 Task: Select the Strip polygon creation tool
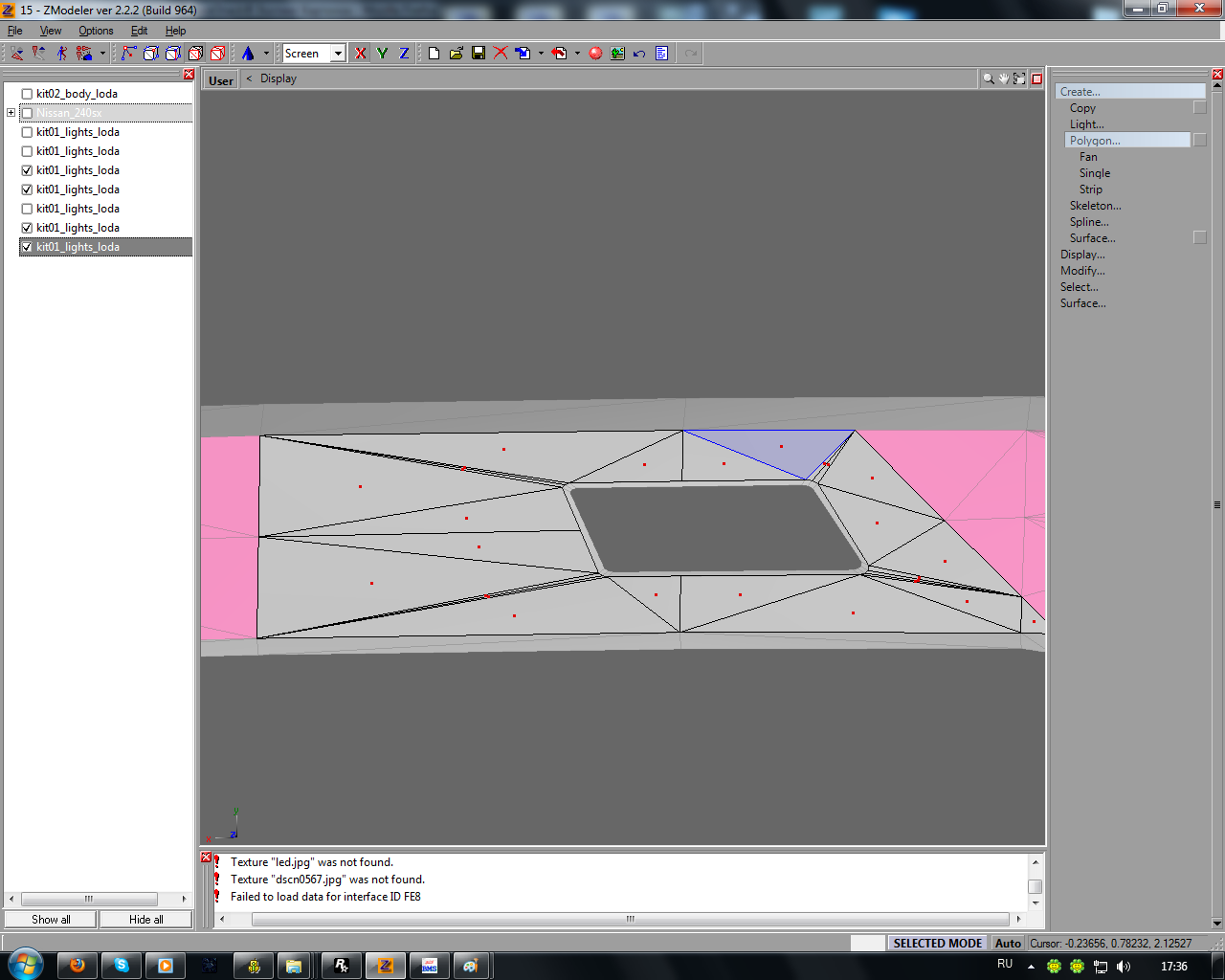tap(1091, 189)
